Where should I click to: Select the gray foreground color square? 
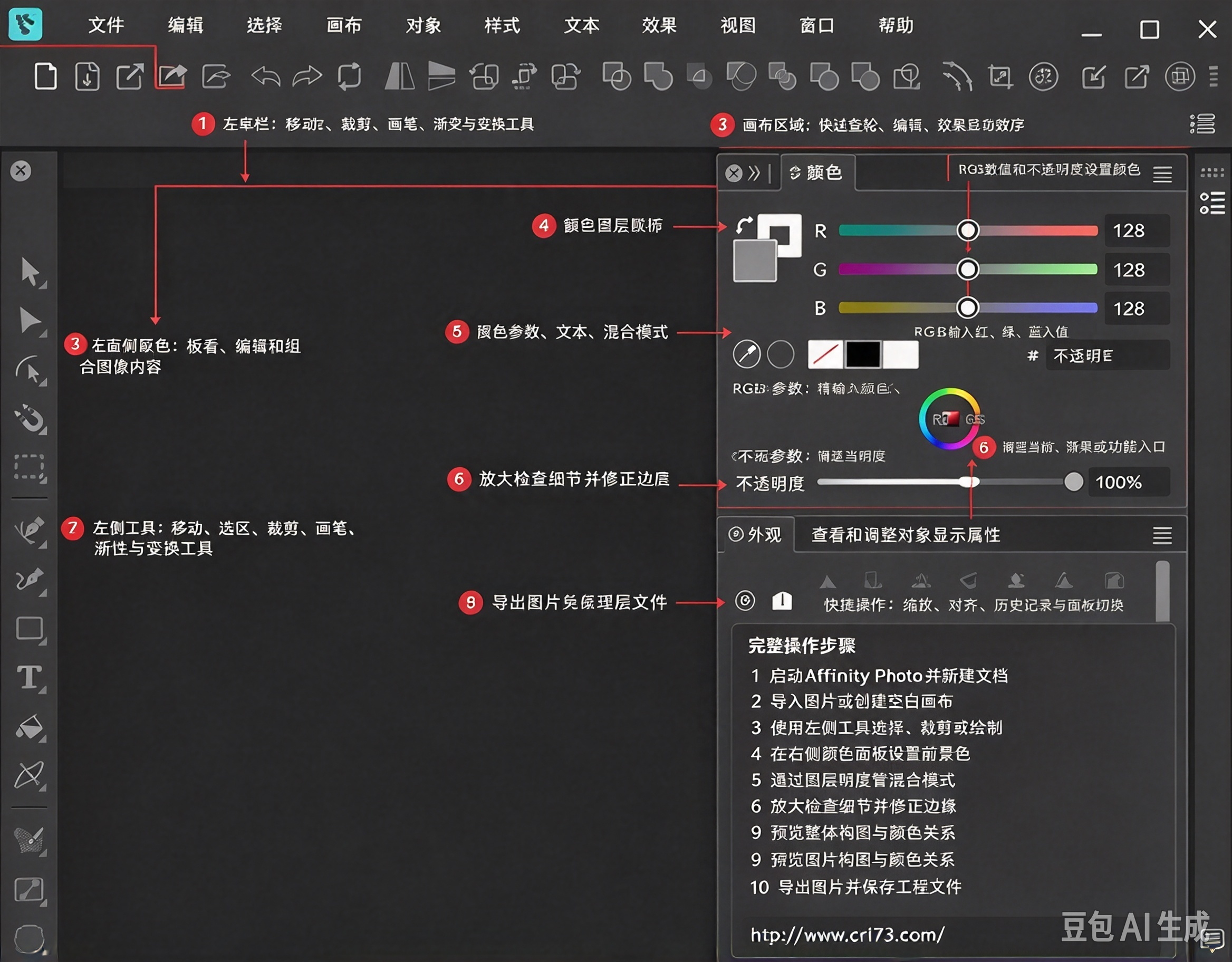755,261
